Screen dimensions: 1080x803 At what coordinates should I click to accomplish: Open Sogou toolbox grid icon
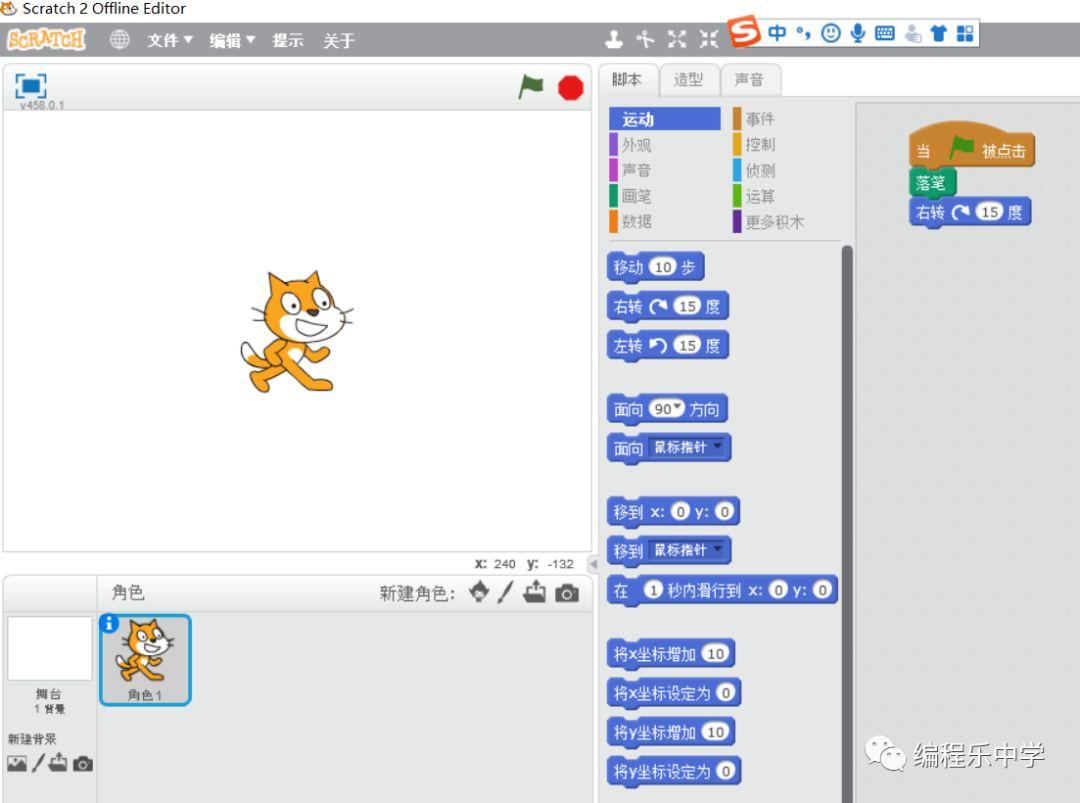(x=965, y=33)
